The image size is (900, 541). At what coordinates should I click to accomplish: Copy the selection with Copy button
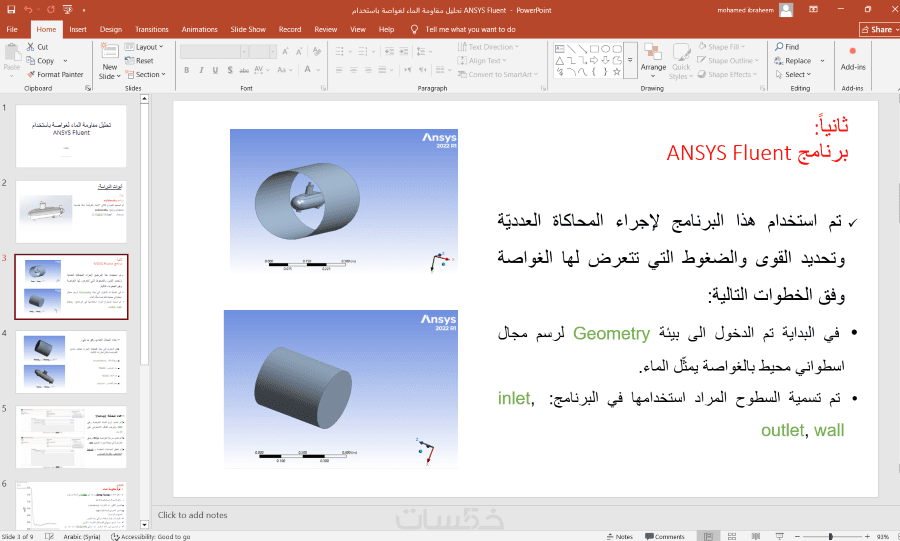(40, 61)
